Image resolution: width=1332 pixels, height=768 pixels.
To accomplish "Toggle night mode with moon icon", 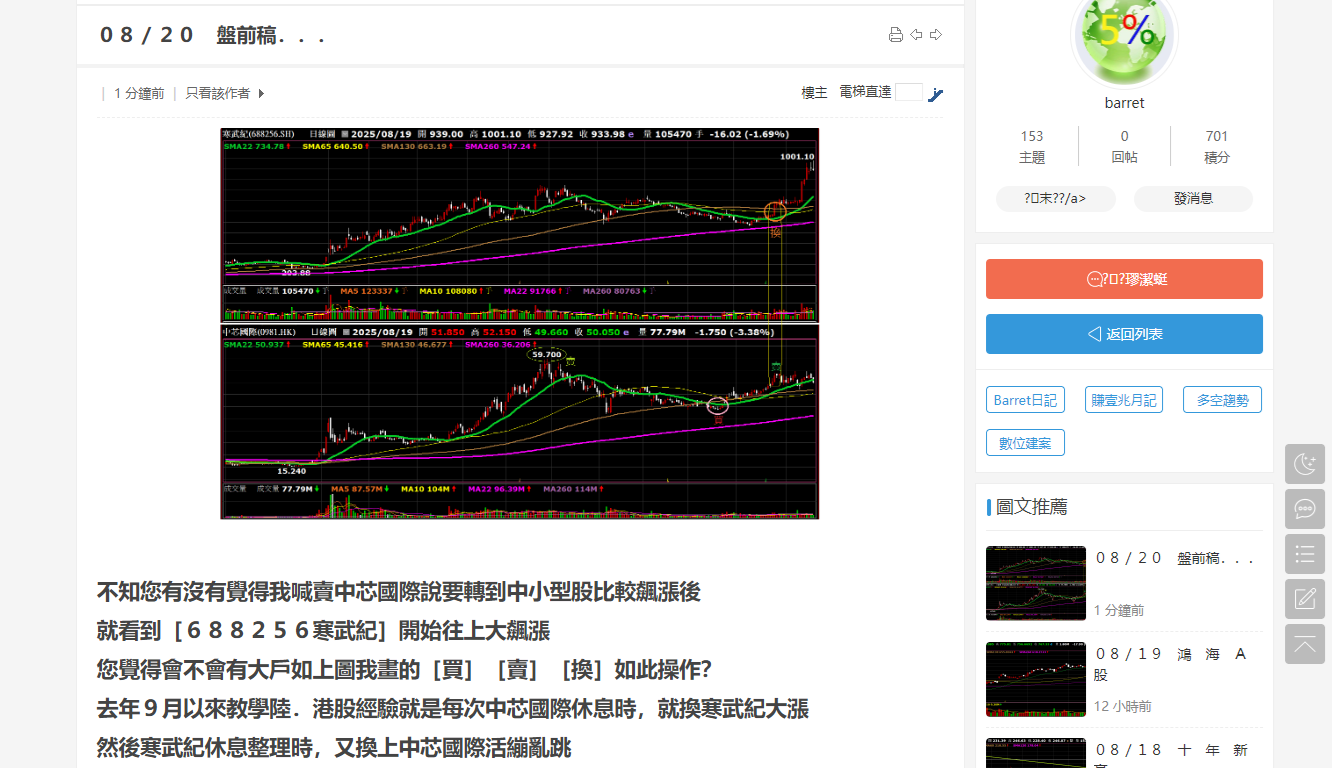I will [1305, 464].
